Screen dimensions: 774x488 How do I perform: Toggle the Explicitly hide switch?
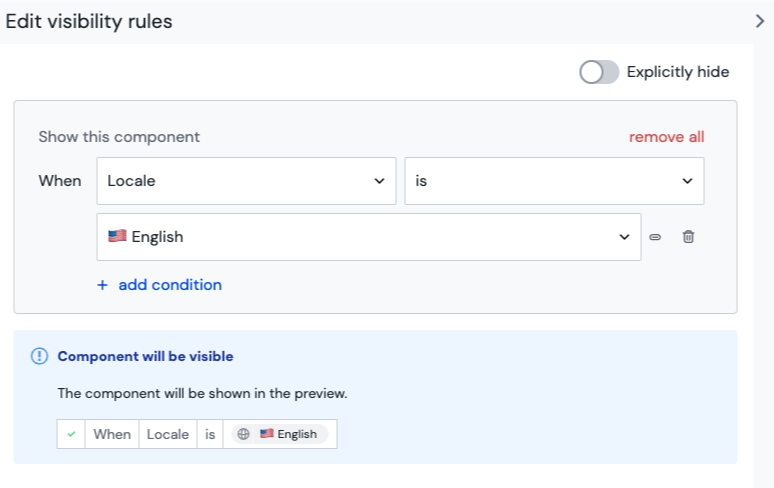[599, 72]
